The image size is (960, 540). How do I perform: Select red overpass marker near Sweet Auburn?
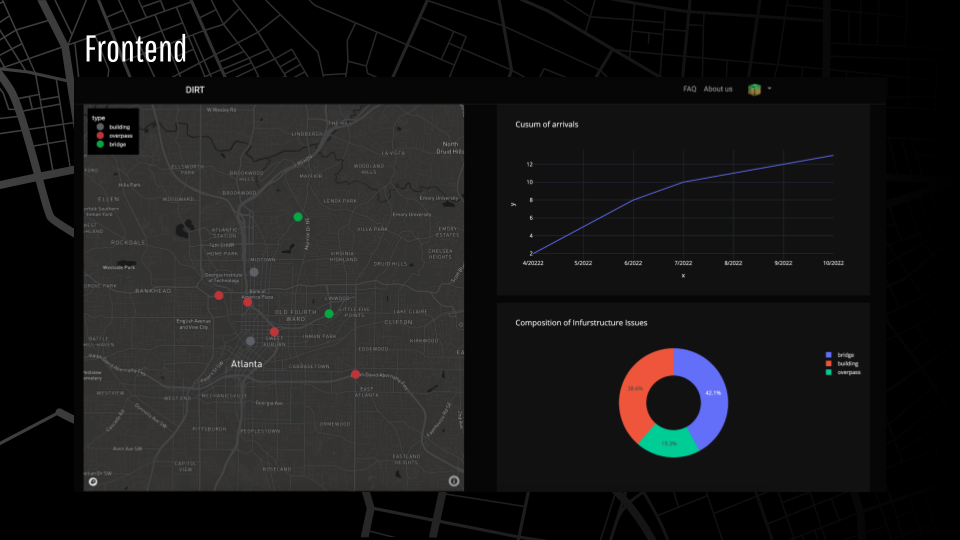coord(274,332)
